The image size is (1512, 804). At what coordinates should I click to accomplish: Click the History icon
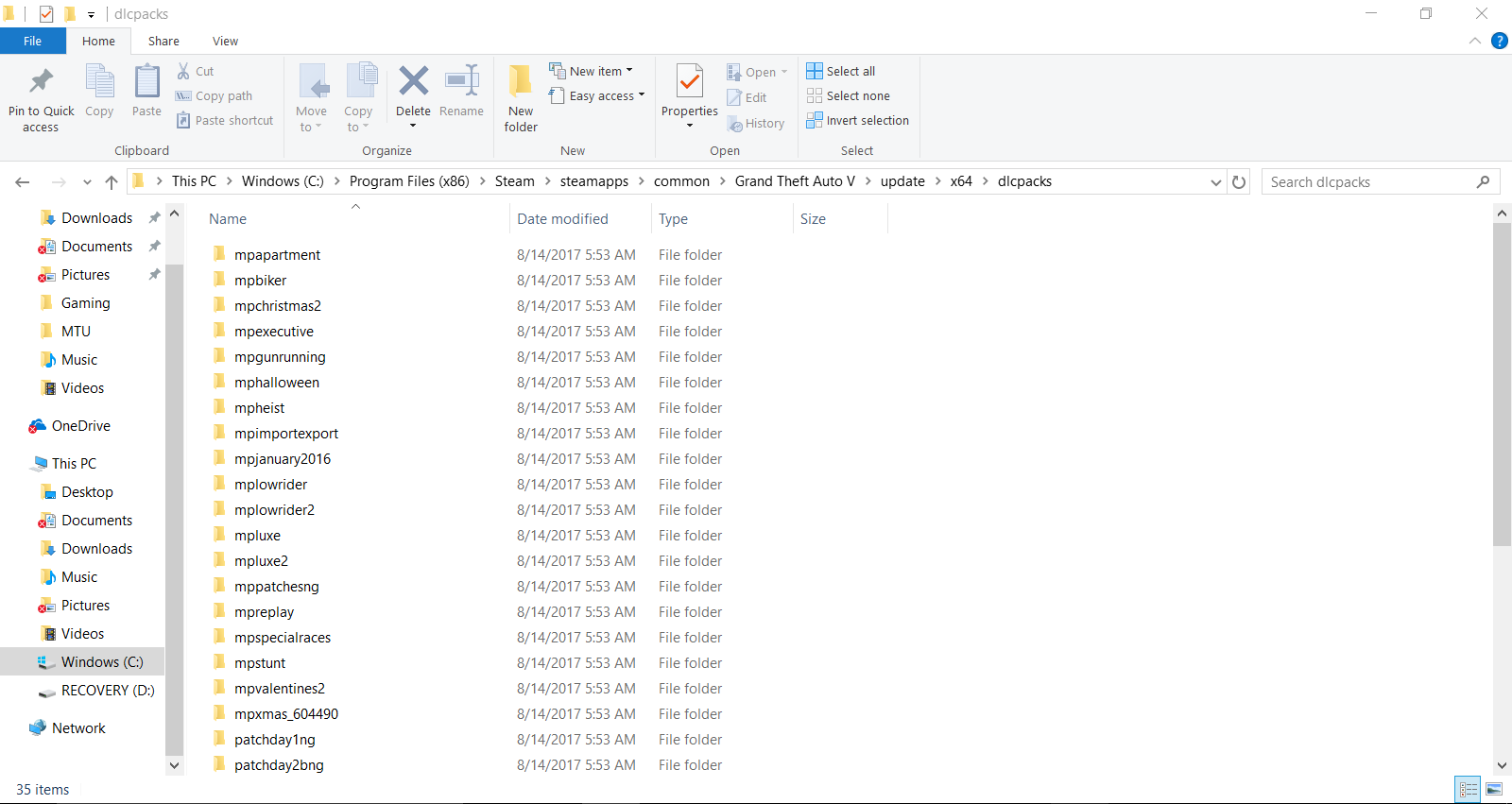(x=734, y=123)
